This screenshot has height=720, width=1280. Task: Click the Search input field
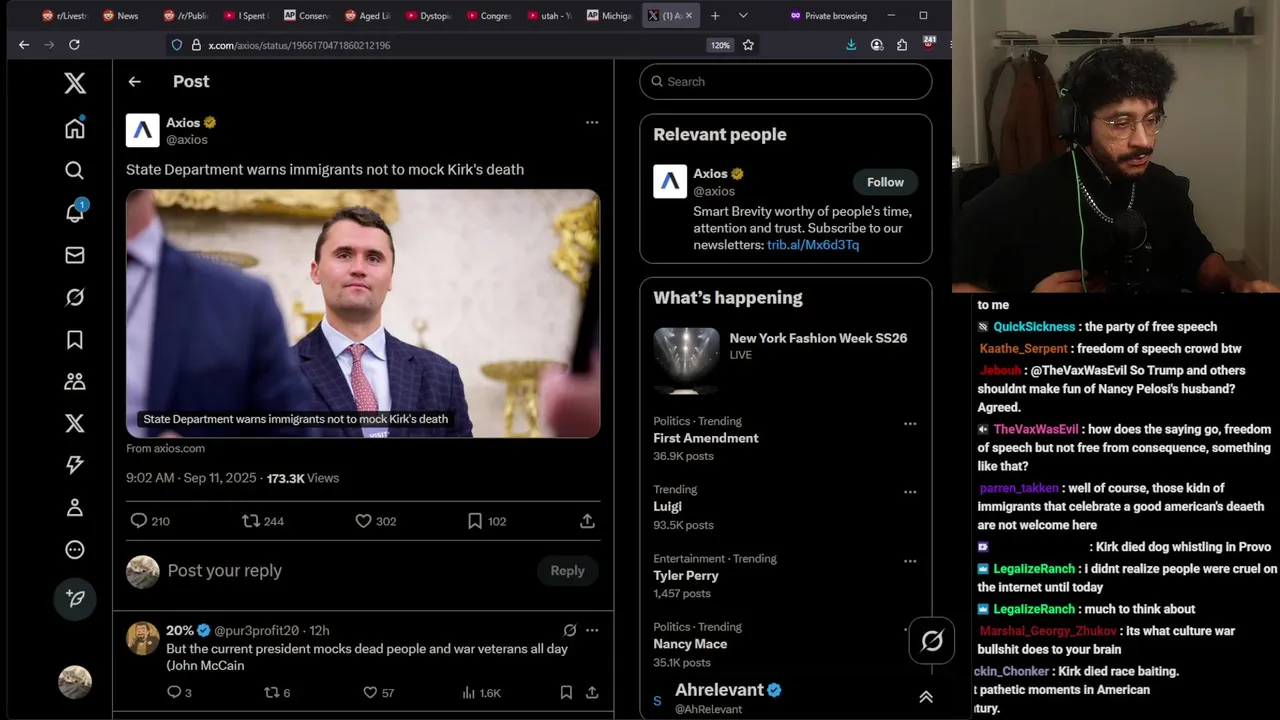coord(786,82)
